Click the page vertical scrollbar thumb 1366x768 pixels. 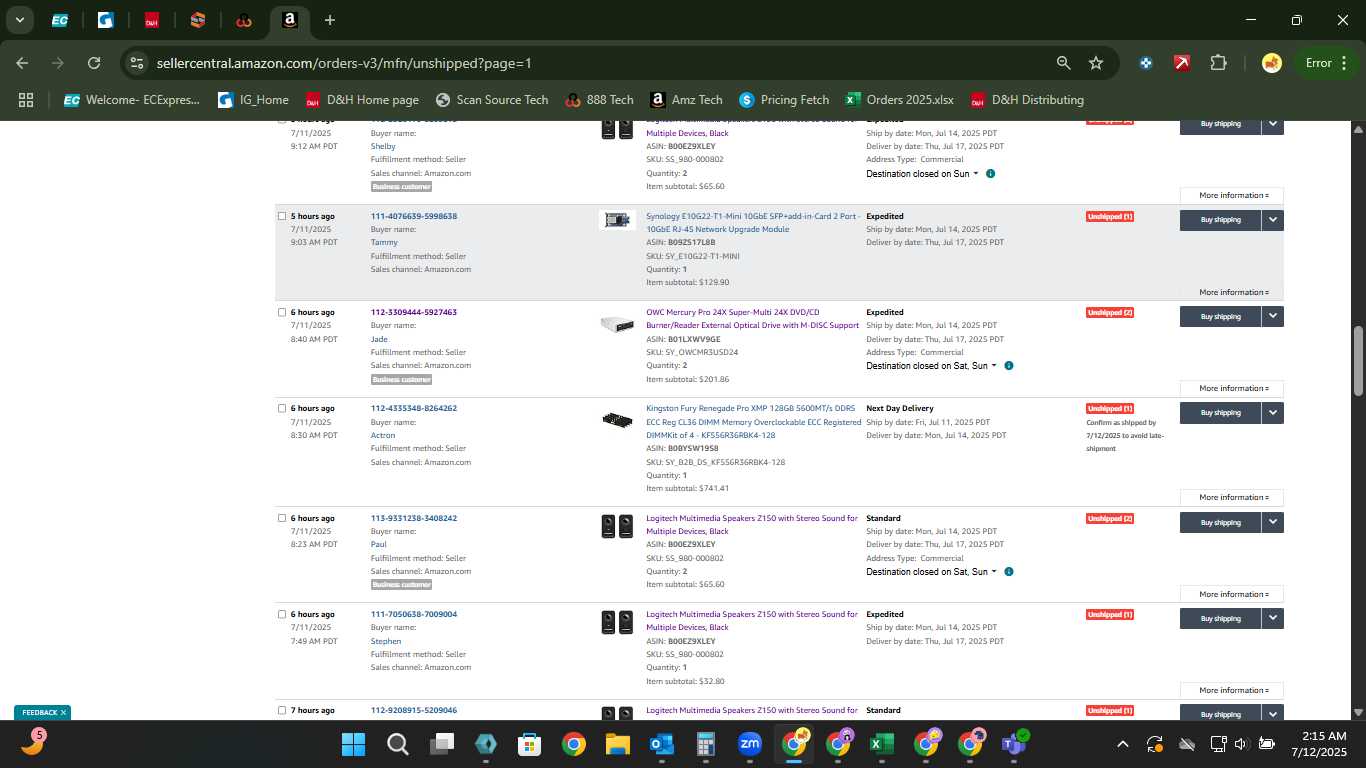1359,361
